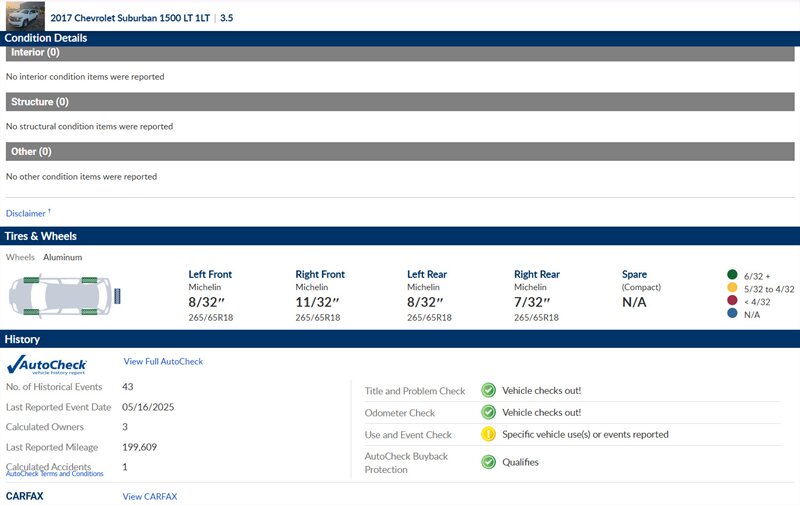Image resolution: width=800 pixels, height=505 pixels.
Task: Click green check icon beside Odometer Check
Action: (x=489, y=412)
